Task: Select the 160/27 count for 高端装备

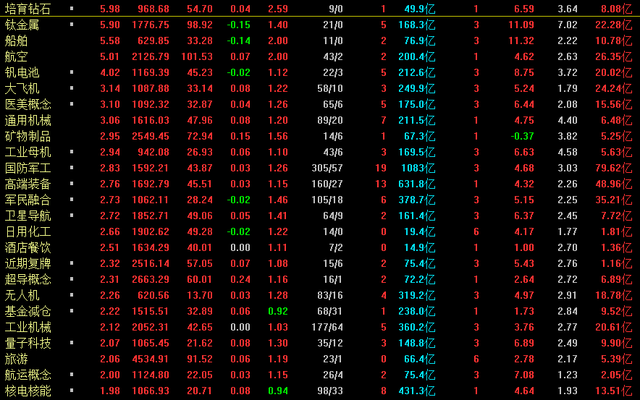Action: (x=327, y=184)
